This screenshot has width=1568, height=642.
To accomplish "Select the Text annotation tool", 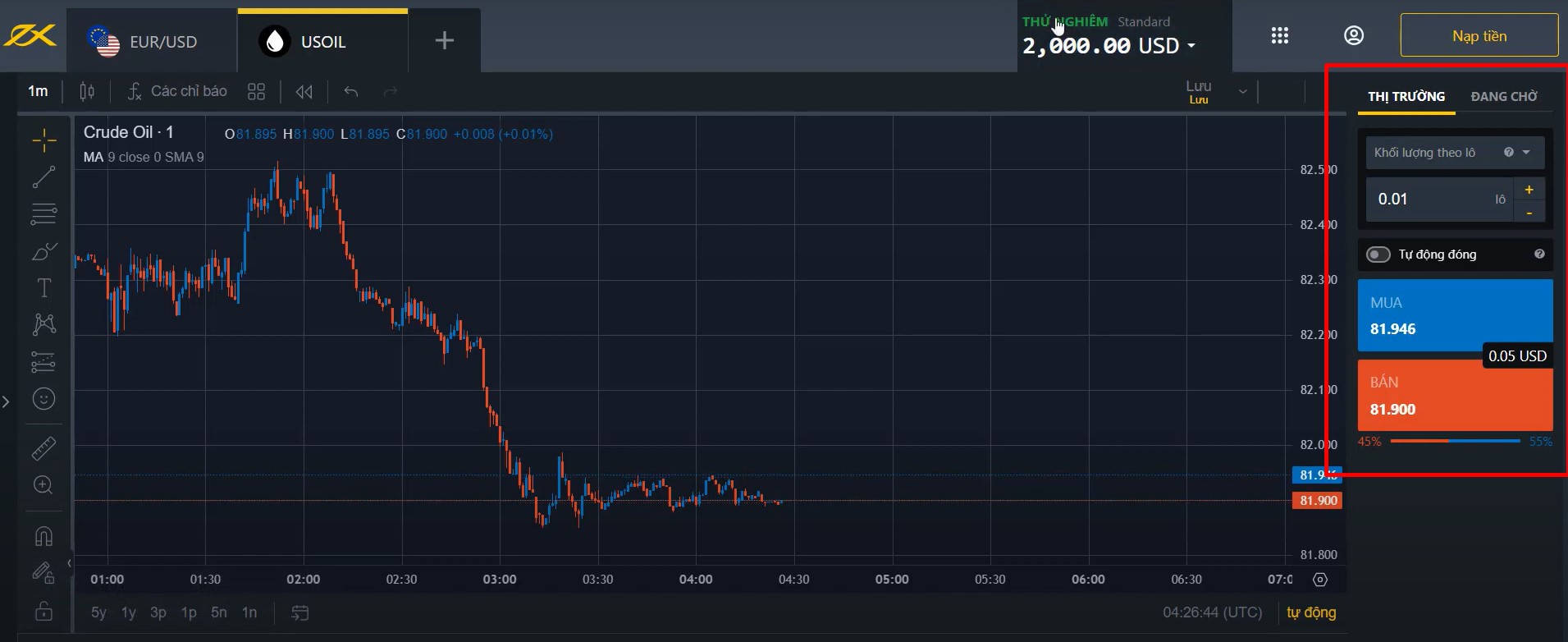I will click(43, 287).
